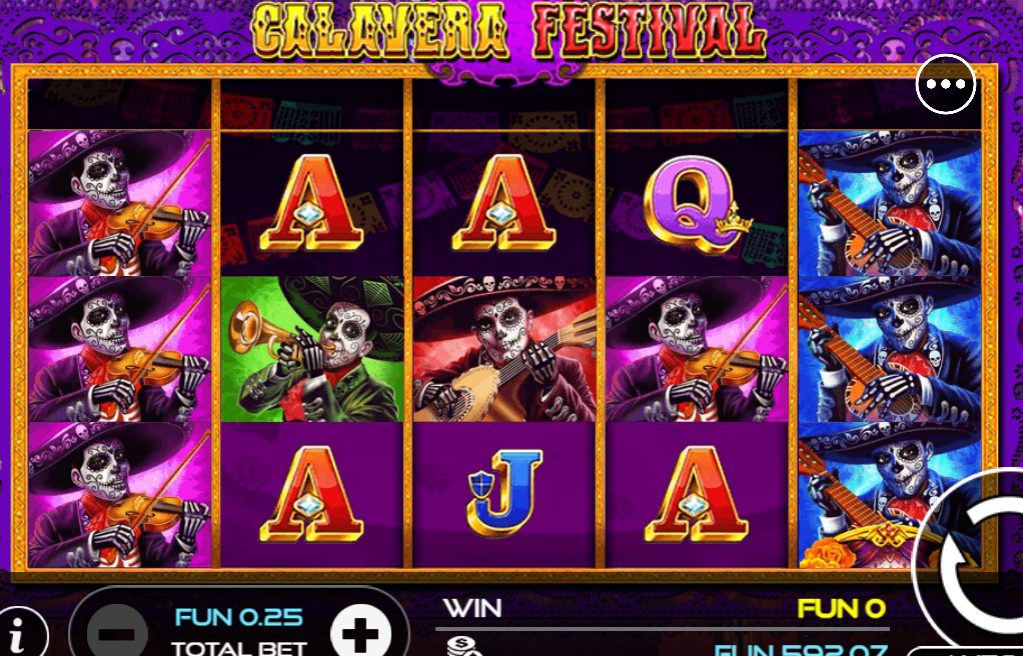Click the Calavera Festival title logo
The image size is (1023, 656).
pos(510,31)
